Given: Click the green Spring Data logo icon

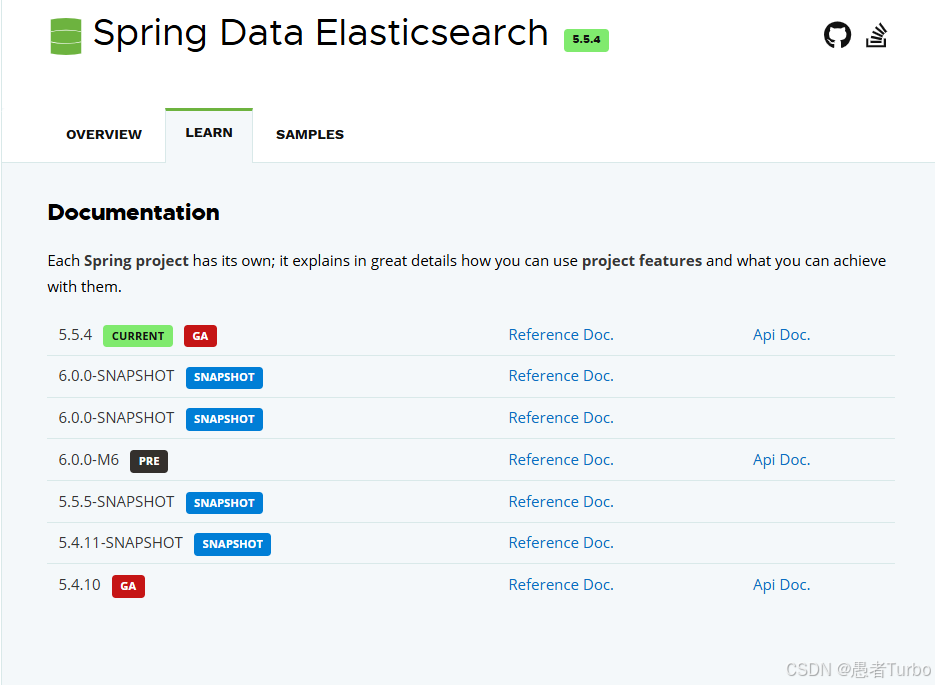Looking at the screenshot, I should 66,36.
